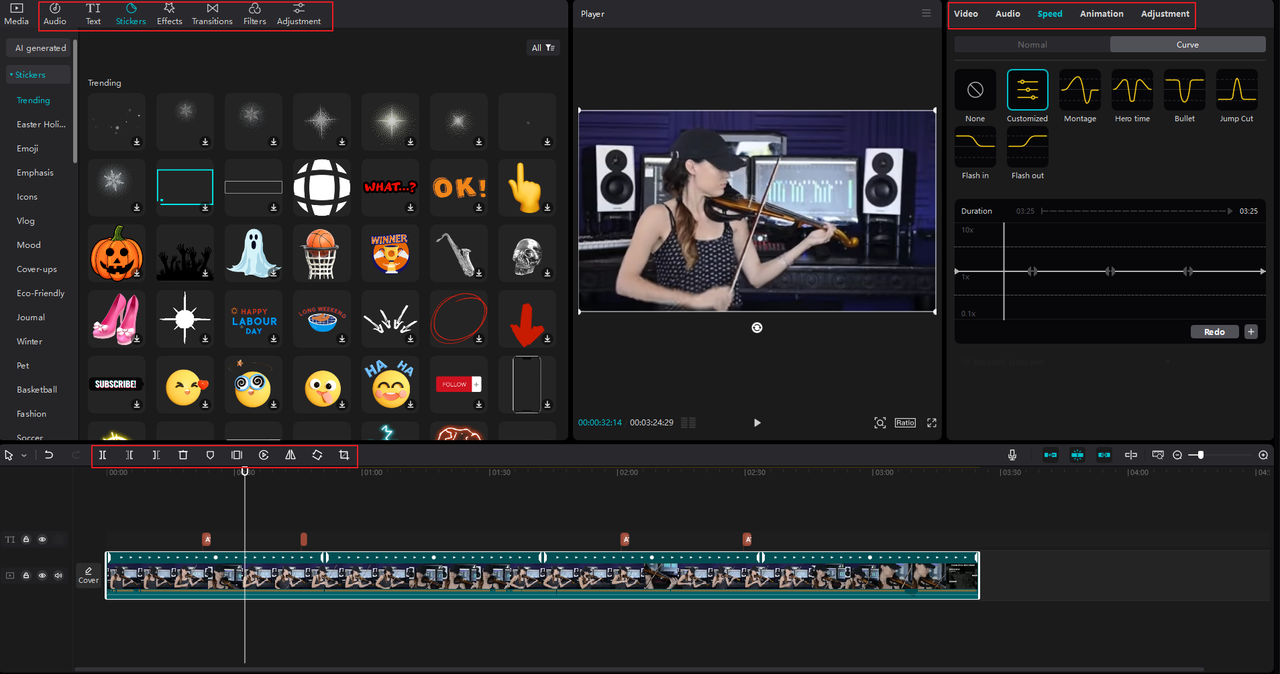
Task: Toggle clip linkage in timeline
Action: [x=1104, y=455]
